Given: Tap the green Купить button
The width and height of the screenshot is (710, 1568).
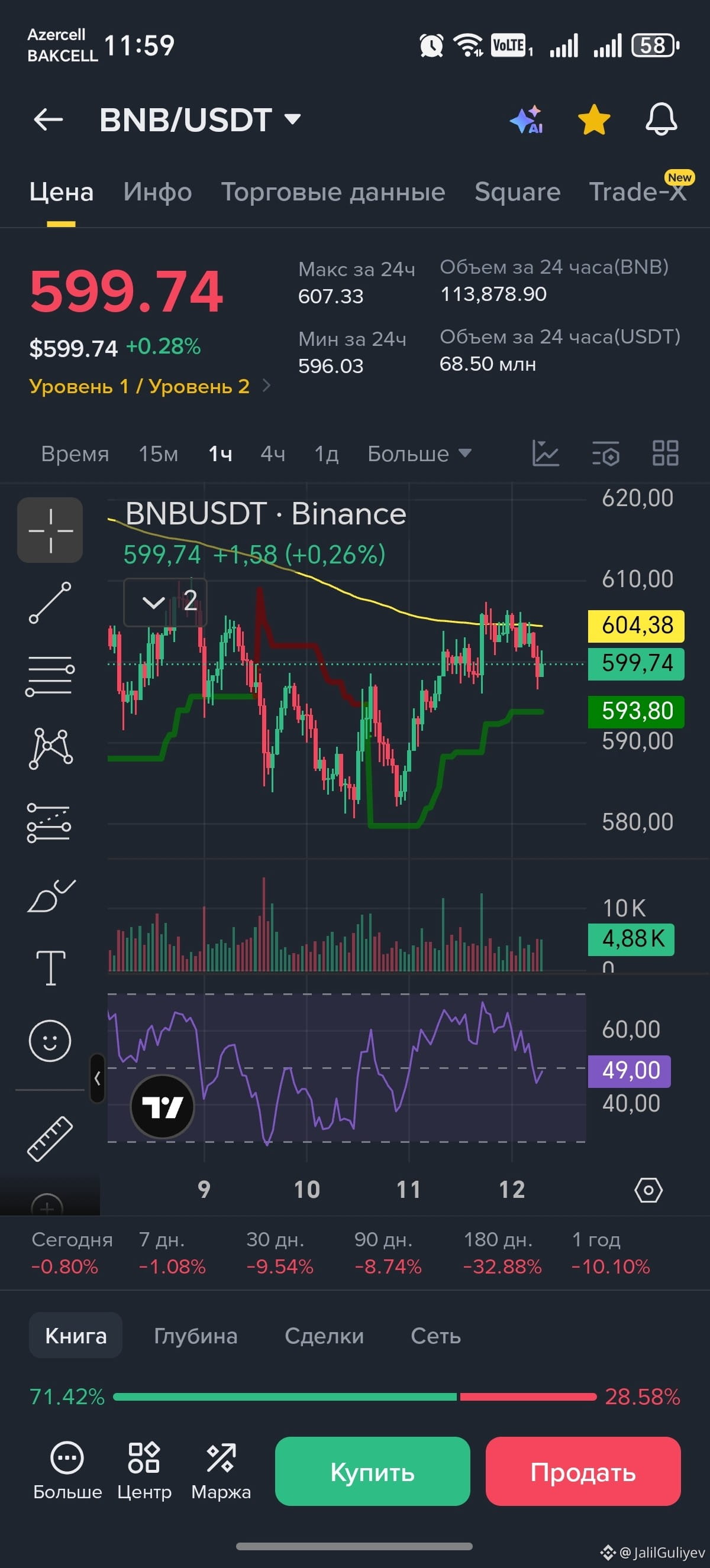Looking at the screenshot, I should tap(373, 1472).
